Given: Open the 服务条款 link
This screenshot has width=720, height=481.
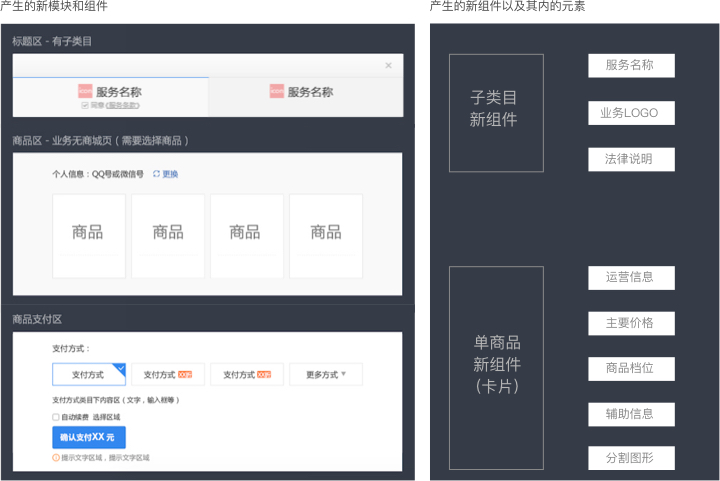Looking at the screenshot, I should pyautogui.click(x=123, y=105).
